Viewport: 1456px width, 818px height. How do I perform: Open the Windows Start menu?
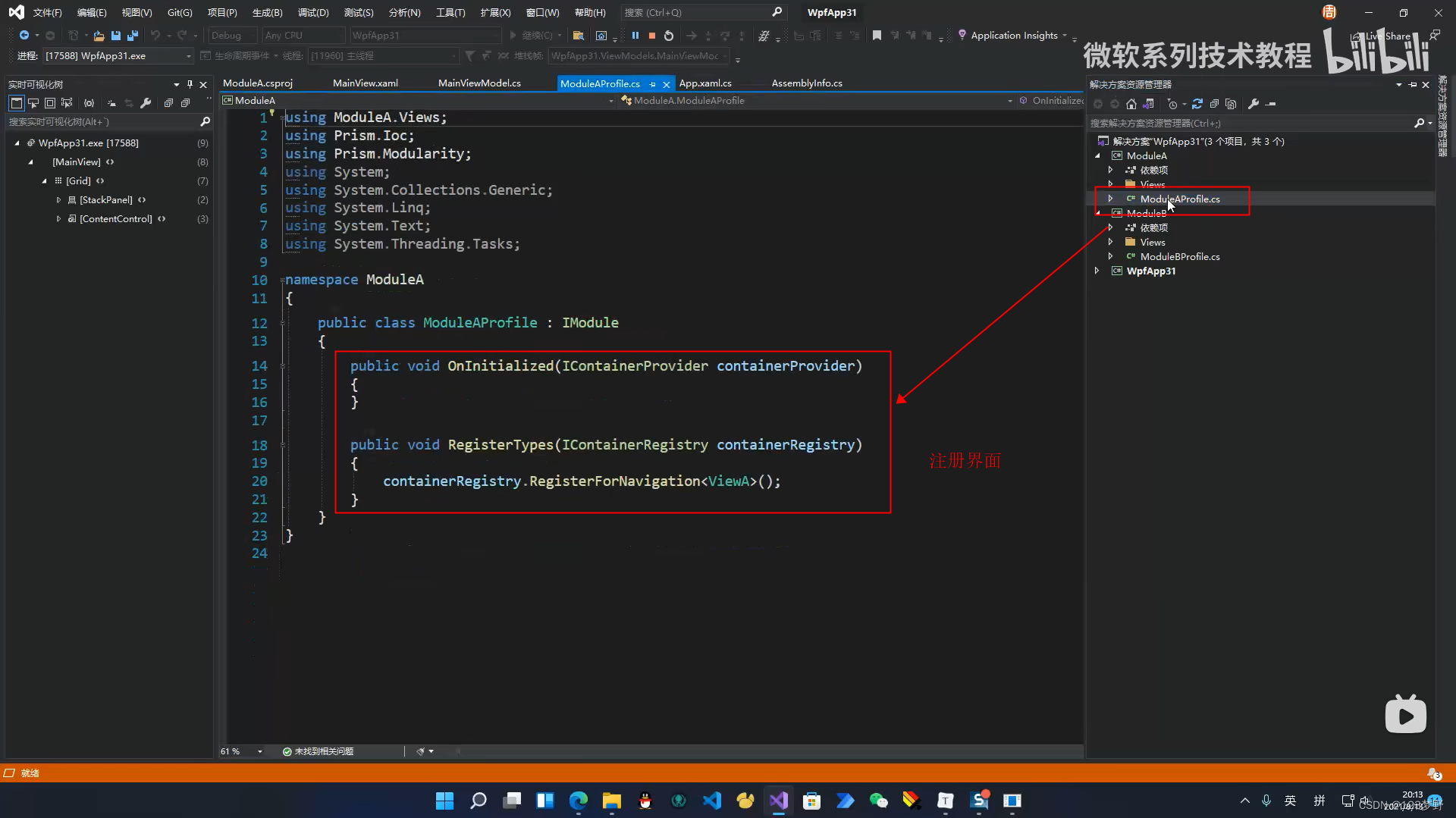pos(445,801)
